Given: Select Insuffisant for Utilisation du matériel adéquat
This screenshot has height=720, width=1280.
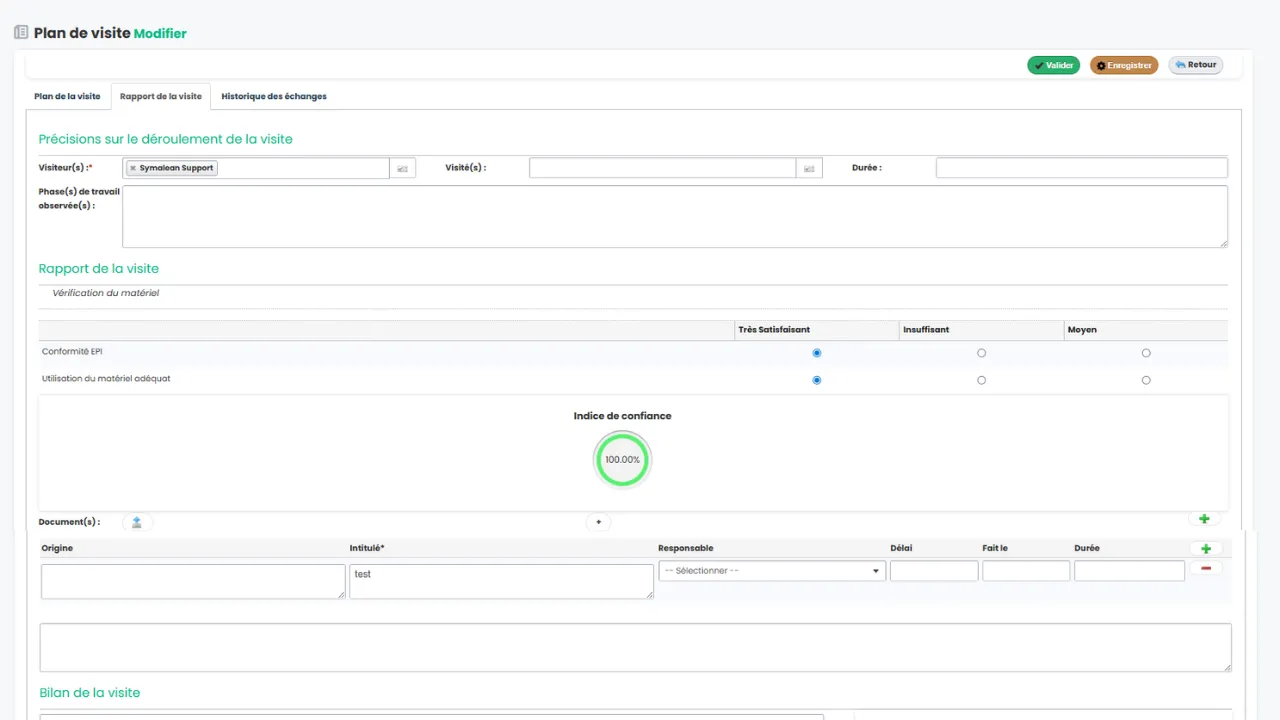Looking at the screenshot, I should click(x=982, y=380).
